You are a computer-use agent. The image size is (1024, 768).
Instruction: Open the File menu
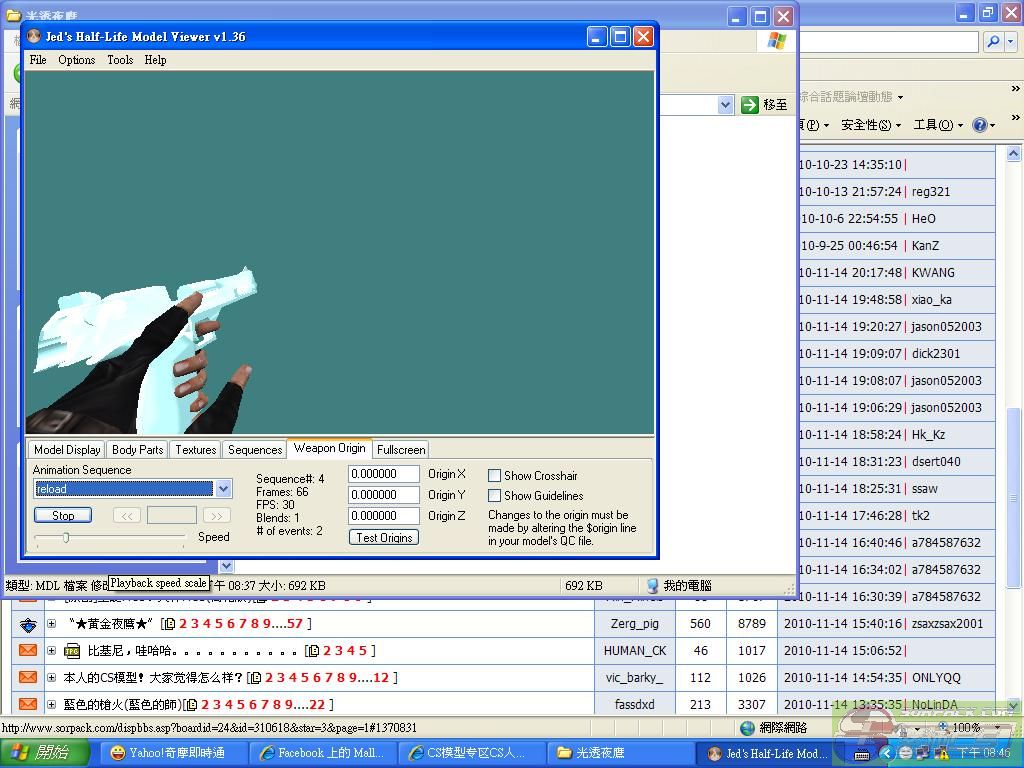(x=38, y=60)
